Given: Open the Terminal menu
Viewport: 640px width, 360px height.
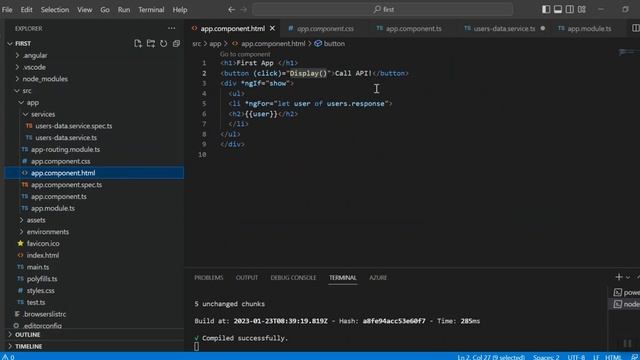Looking at the screenshot, I should click(151, 9).
